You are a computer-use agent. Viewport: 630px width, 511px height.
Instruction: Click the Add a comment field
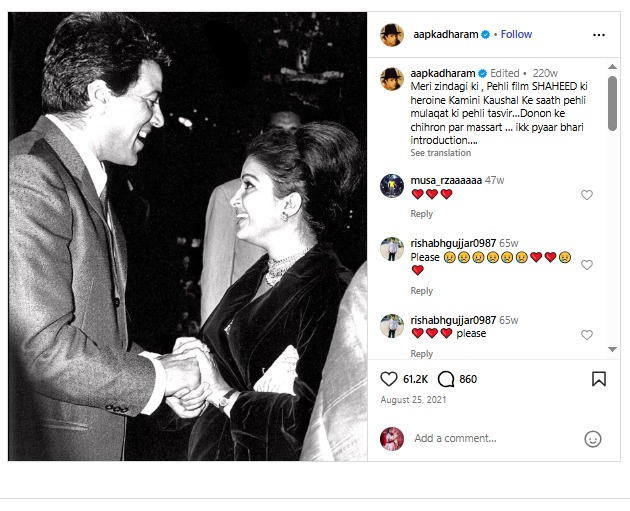490,438
